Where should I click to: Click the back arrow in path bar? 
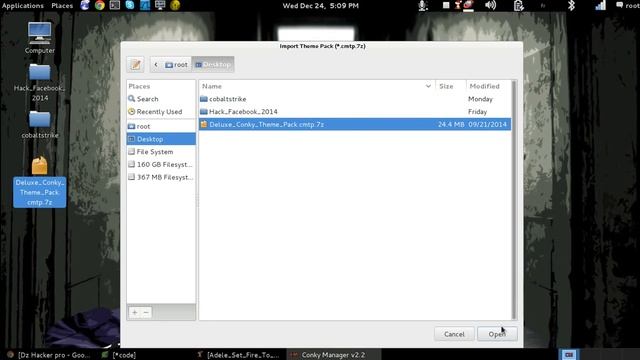coord(156,64)
